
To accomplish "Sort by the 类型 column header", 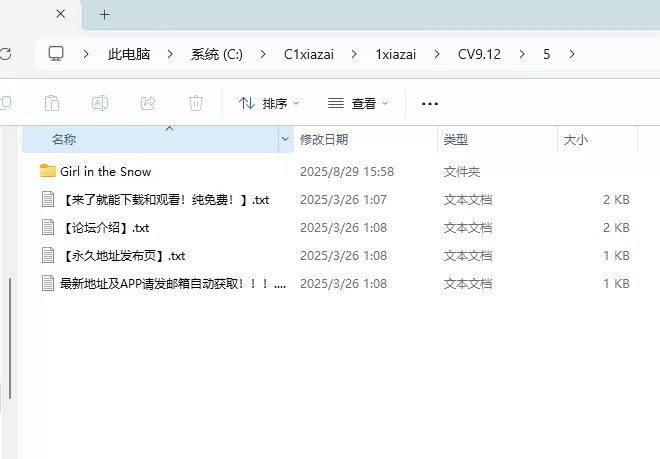I will [x=498, y=139].
